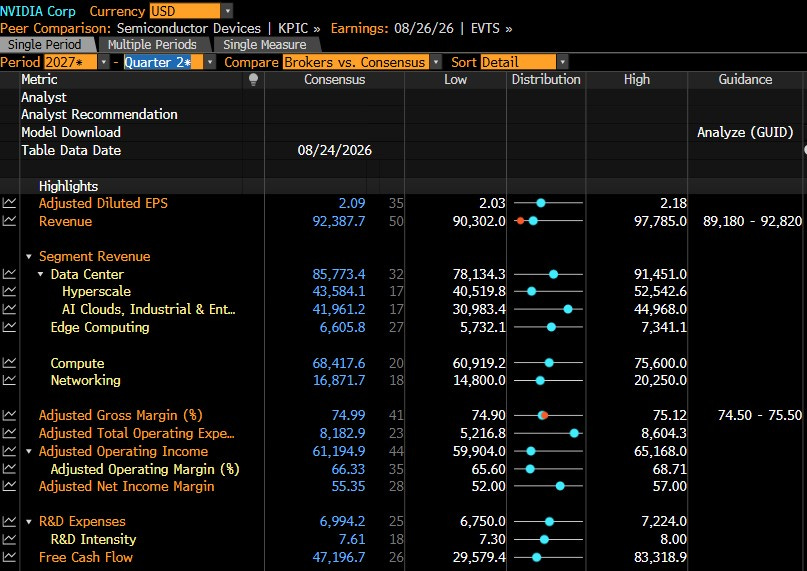
Task: Open chart icon for Adjusted Gross Margin
Action: (9, 415)
